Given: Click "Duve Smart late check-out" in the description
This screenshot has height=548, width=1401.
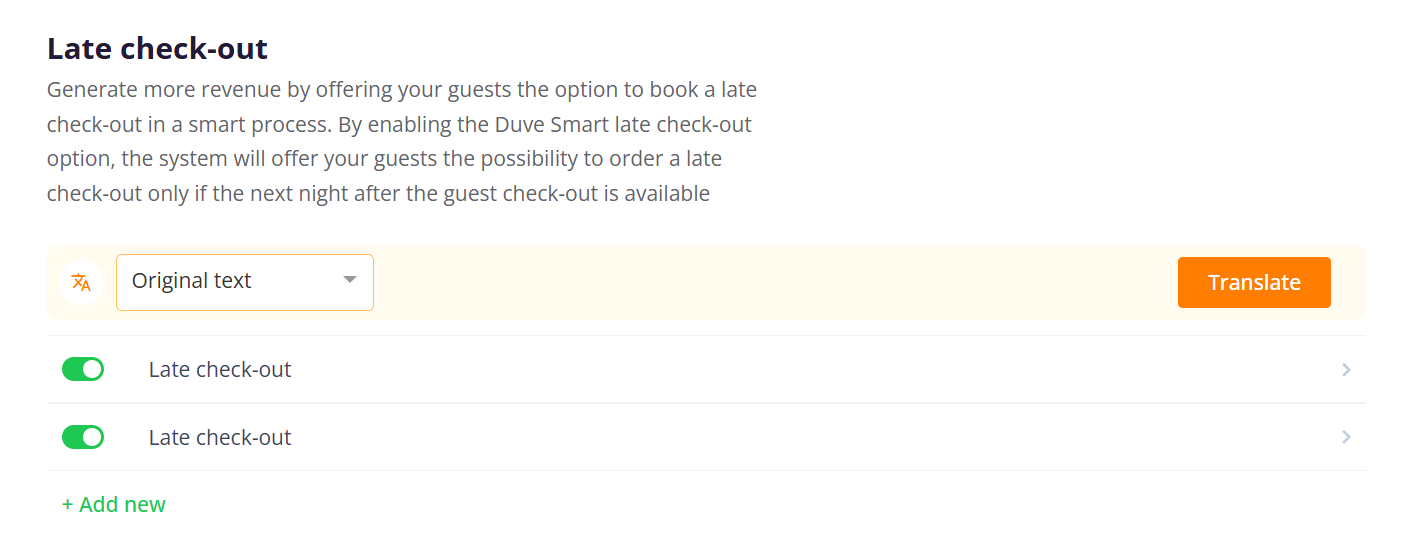Looking at the screenshot, I should (622, 126).
